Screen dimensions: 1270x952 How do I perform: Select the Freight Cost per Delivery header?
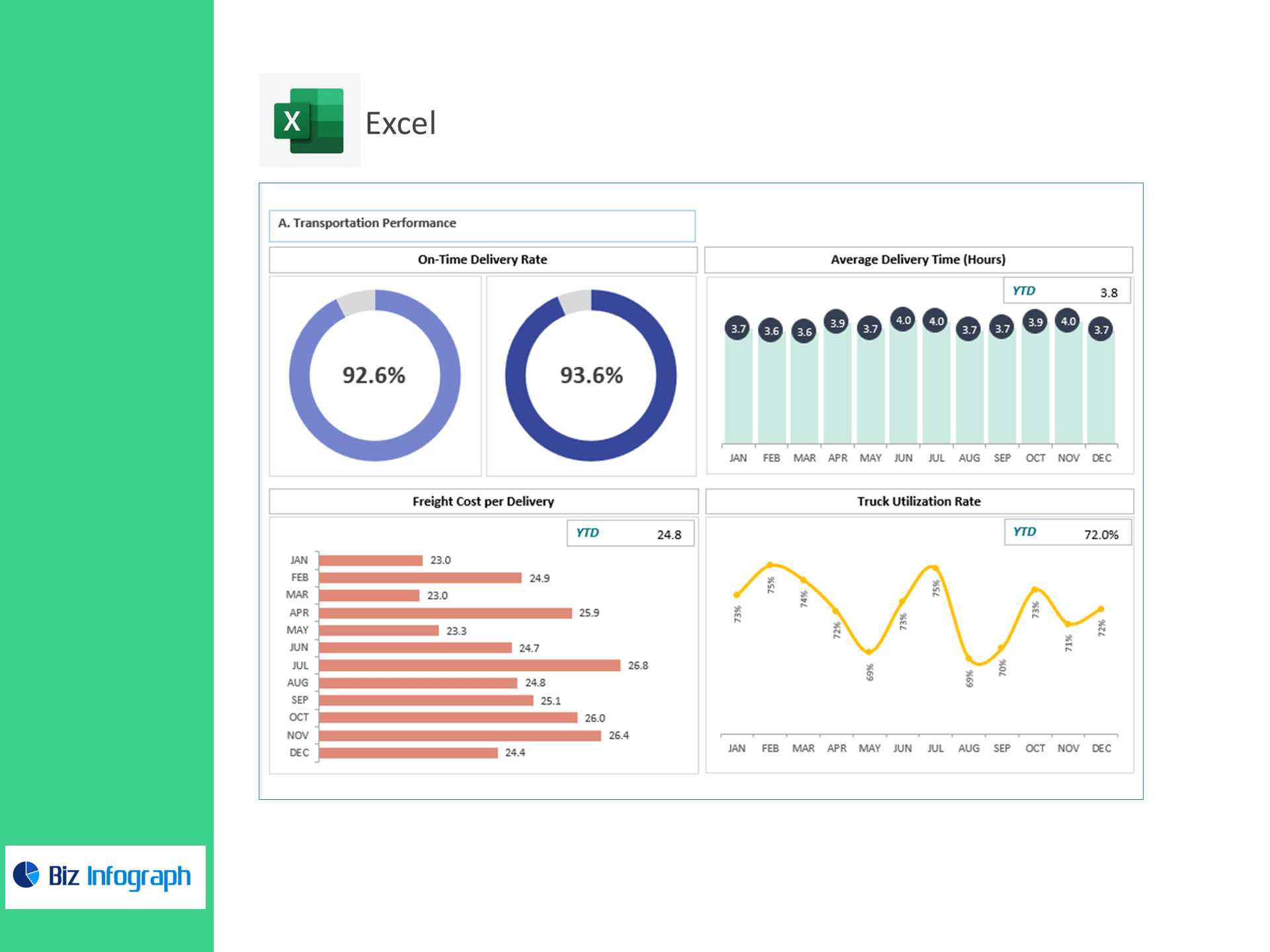pos(483,501)
